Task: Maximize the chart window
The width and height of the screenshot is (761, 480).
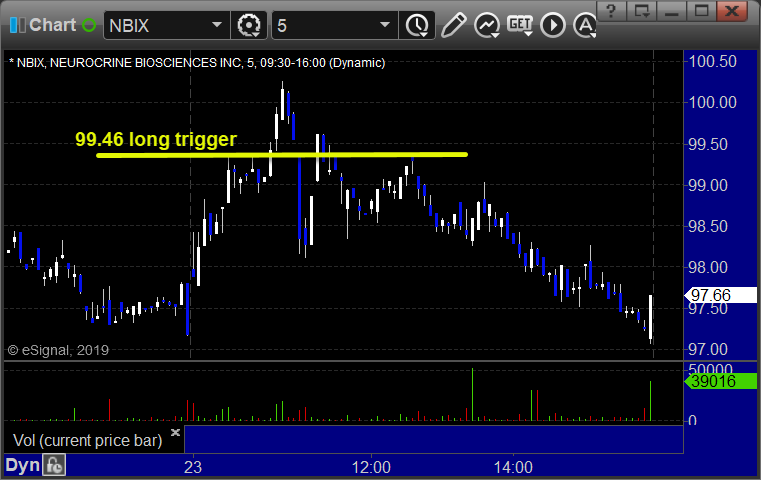Action: pyautogui.click(x=701, y=11)
